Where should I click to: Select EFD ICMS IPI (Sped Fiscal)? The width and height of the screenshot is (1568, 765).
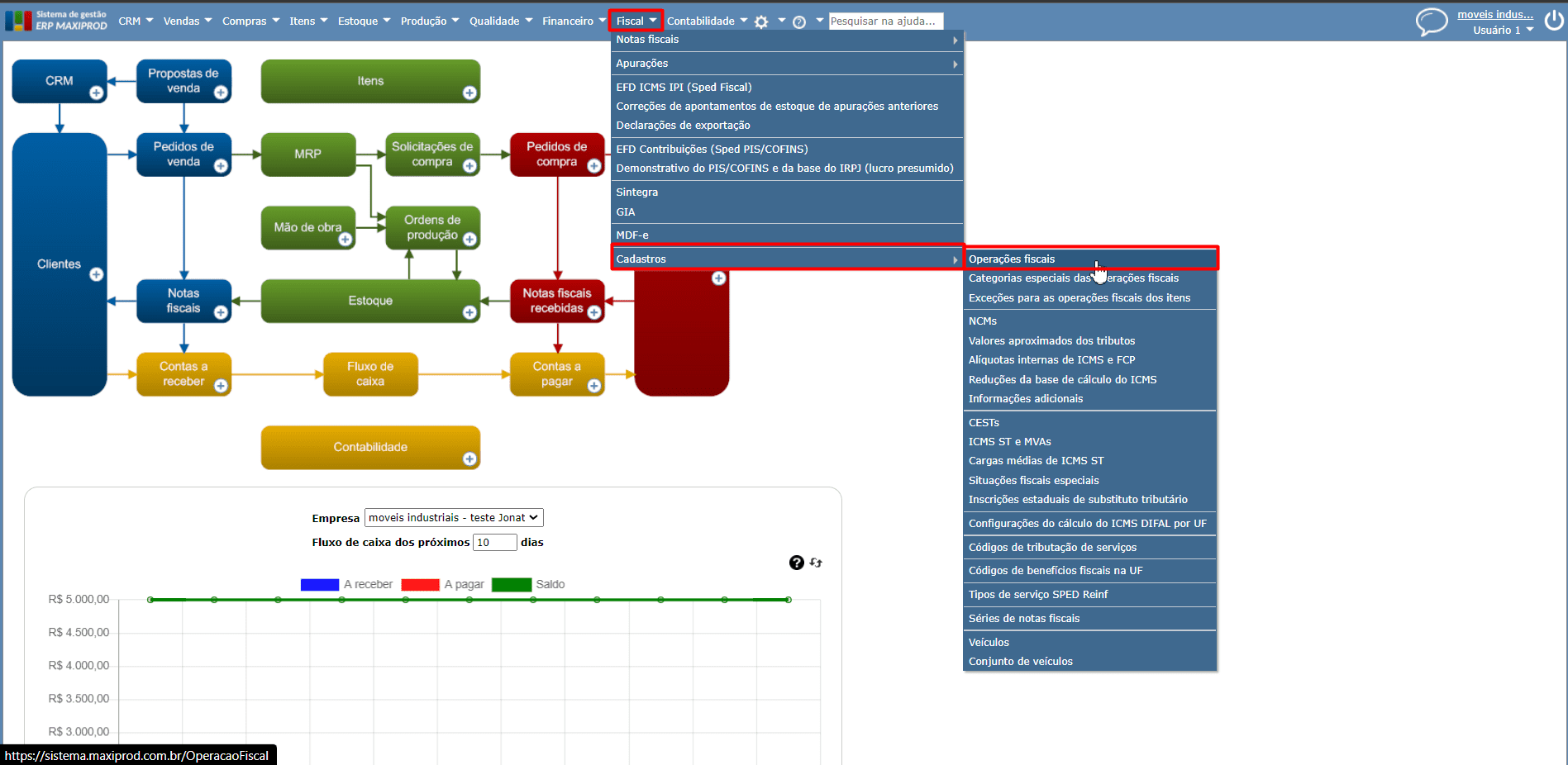pos(684,87)
